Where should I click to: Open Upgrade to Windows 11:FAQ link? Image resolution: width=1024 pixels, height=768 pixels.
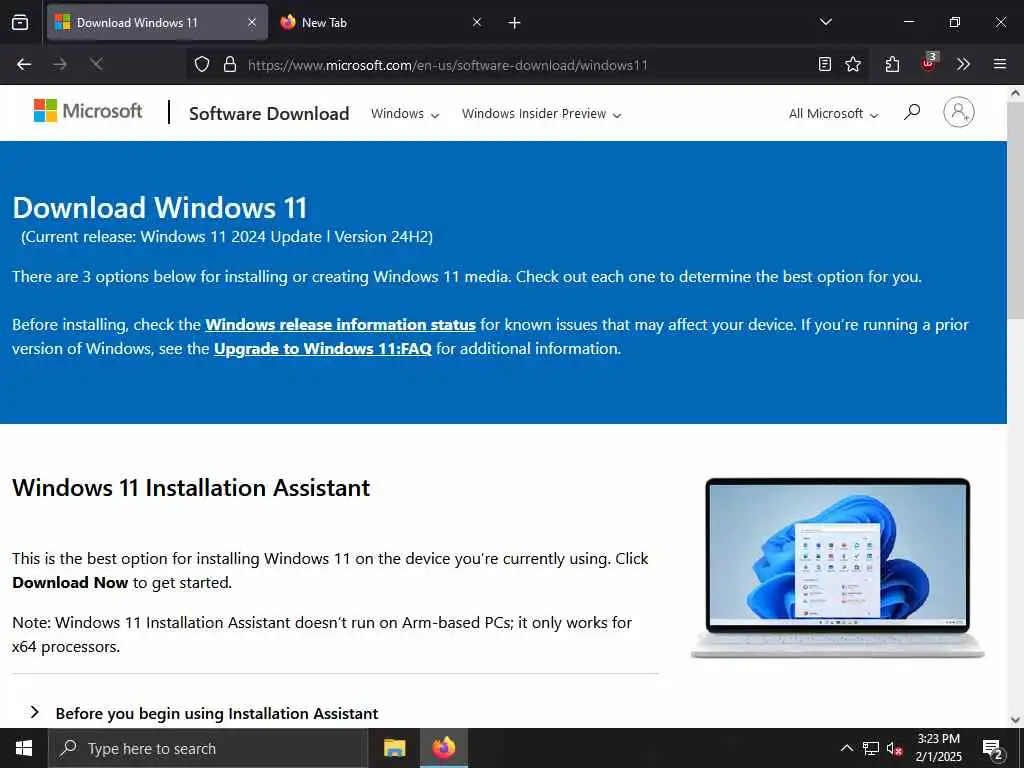point(323,349)
